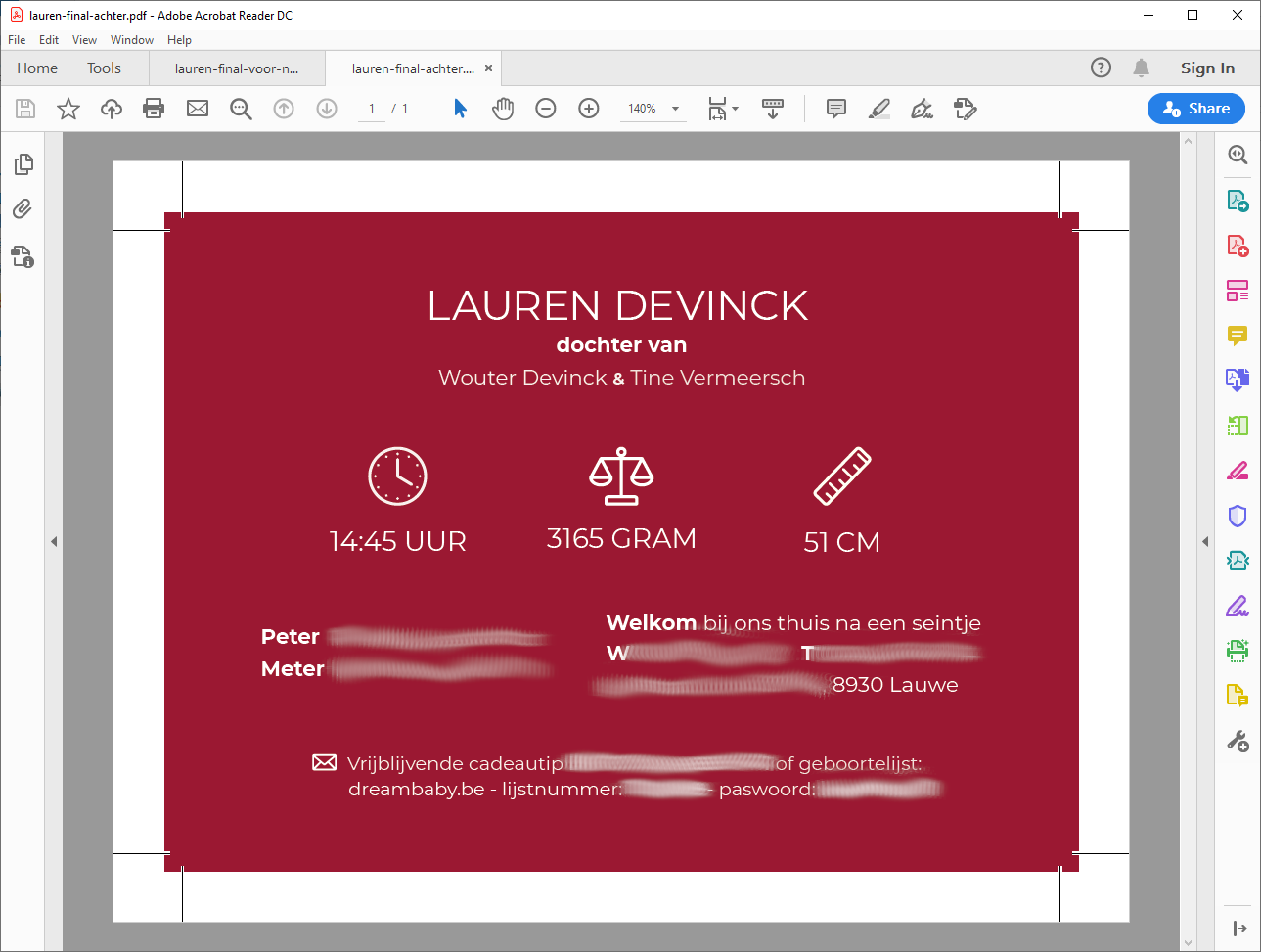Click the zoom percentage value 140%
1261x952 pixels.
click(x=642, y=109)
